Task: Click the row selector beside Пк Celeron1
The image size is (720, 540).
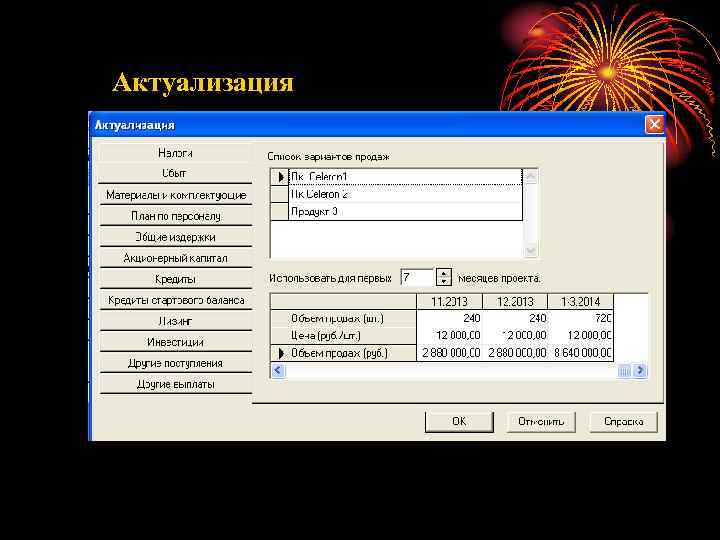Action: pos(280,177)
